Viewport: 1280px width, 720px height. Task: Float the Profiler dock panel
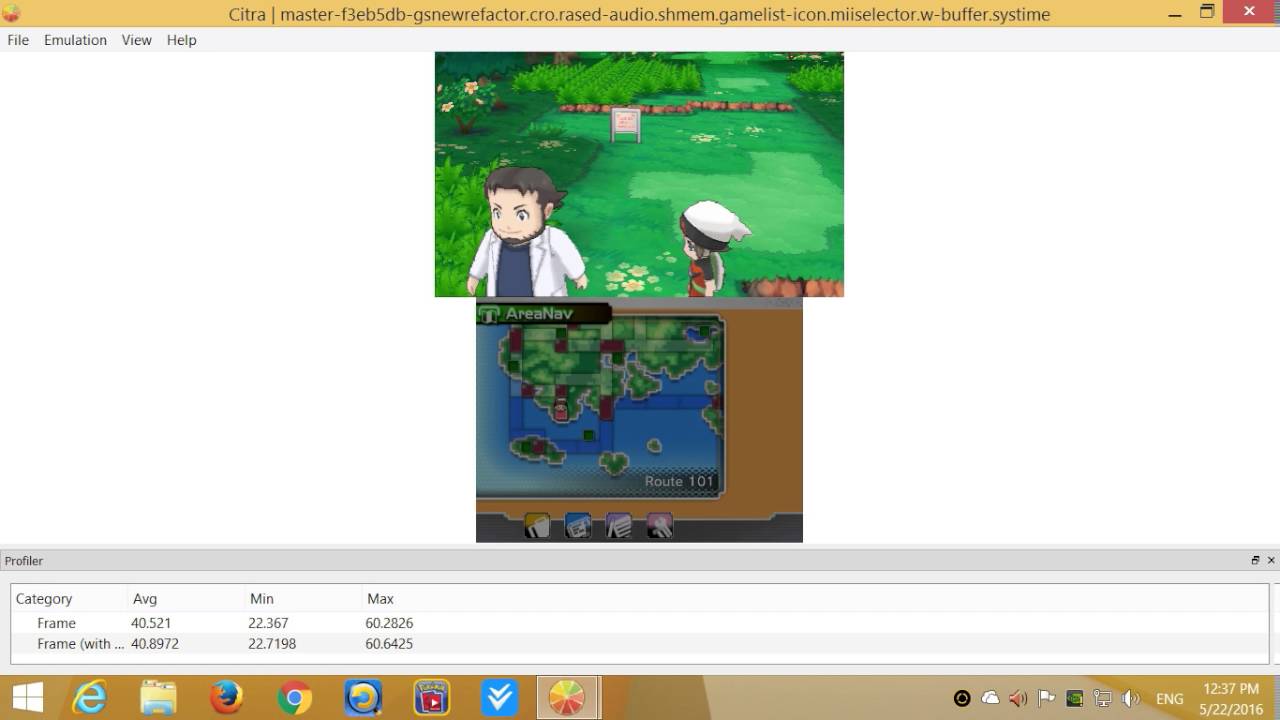click(1255, 561)
